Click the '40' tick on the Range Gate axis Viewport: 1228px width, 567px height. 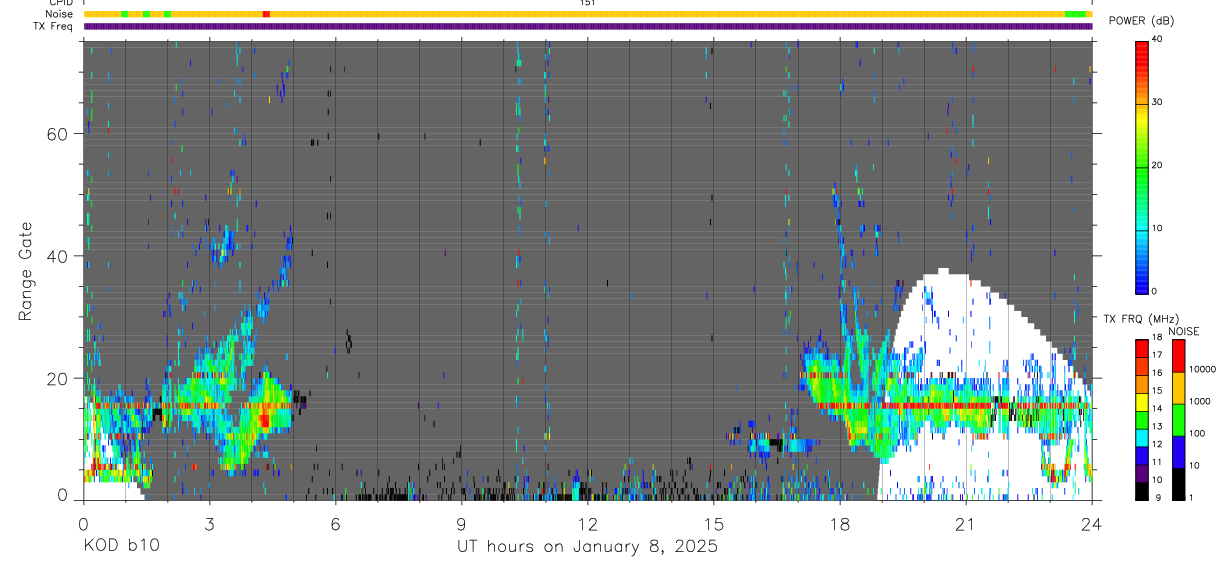[58, 256]
